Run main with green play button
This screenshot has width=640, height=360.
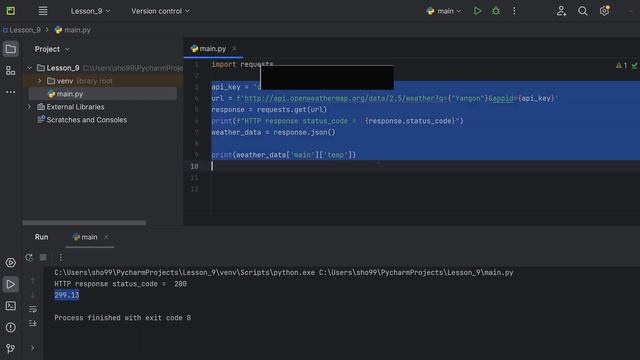[477, 11]
